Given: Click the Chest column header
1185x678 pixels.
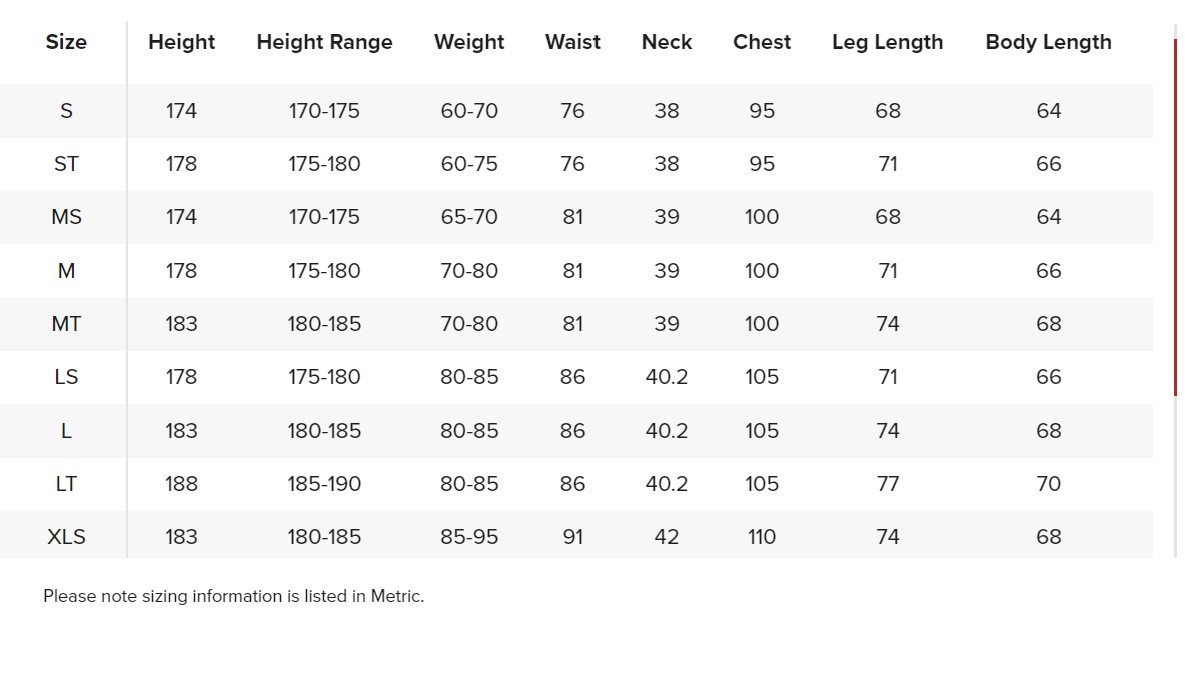Looking at the screenshot, I should click(x=762, y=42).
